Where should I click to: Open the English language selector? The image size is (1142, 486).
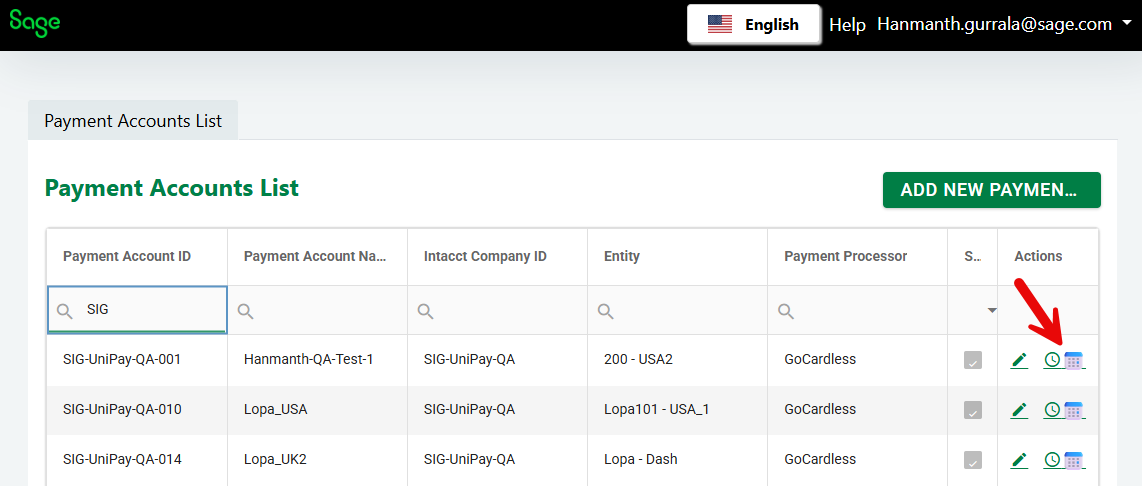click(x=754, y=25)
